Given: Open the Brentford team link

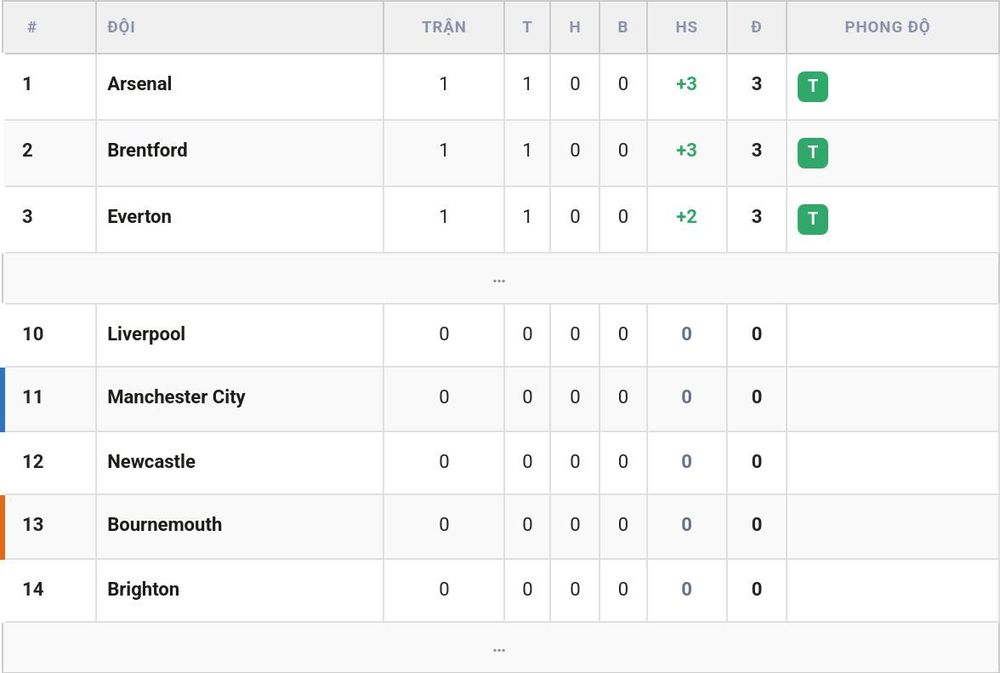Looking at the screenshot, I should click(147, 150).
